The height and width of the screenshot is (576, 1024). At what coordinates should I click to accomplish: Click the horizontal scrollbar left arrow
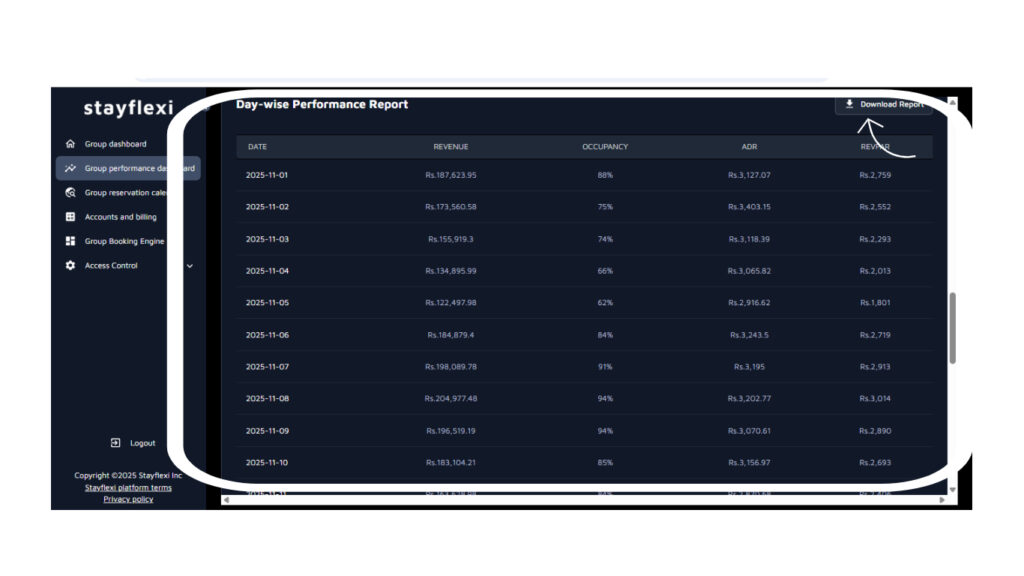(226, 500)
